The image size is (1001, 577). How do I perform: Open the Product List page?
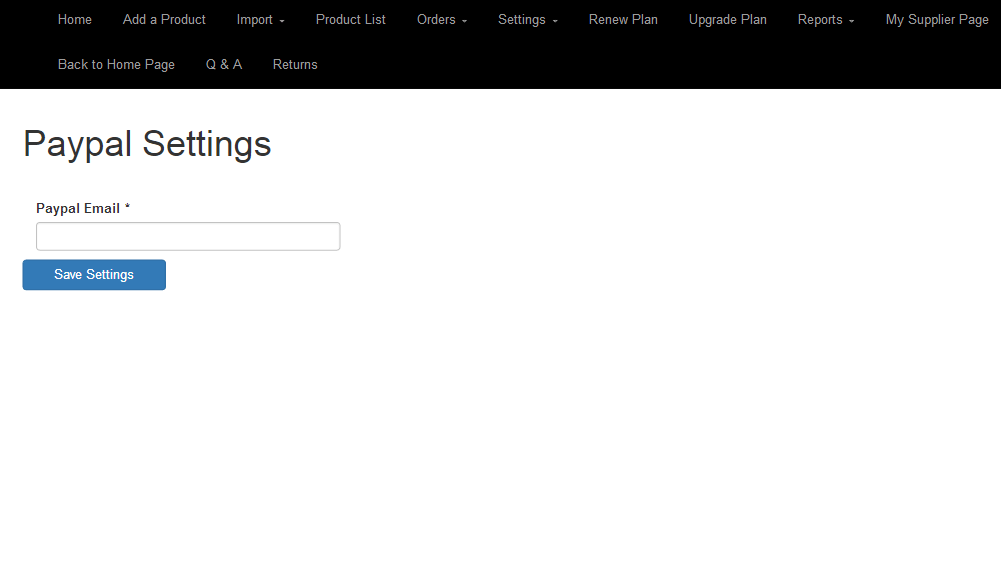click(x=351, y=19)
